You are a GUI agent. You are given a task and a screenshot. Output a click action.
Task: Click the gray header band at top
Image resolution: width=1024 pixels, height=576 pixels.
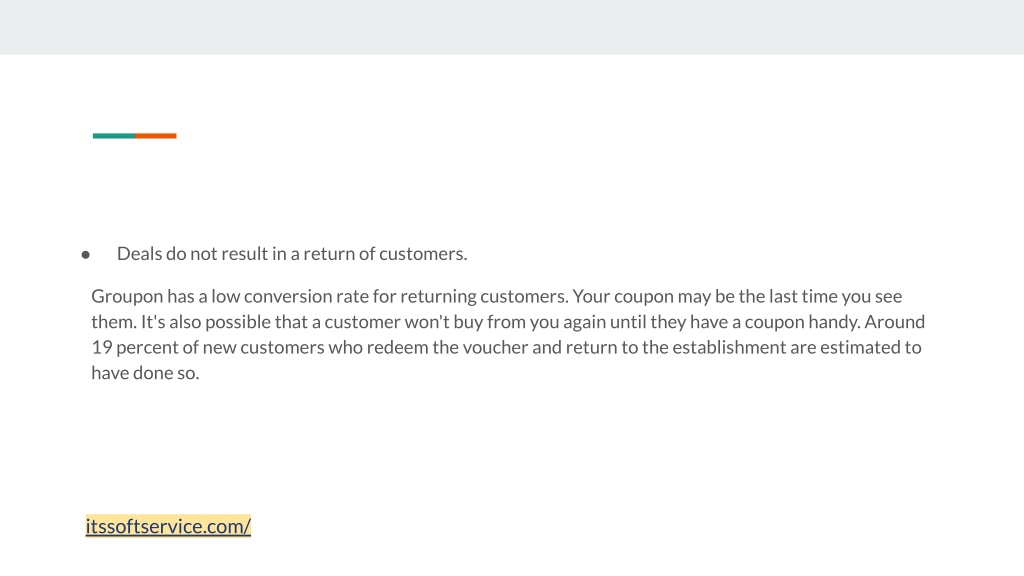coord(512,27)
